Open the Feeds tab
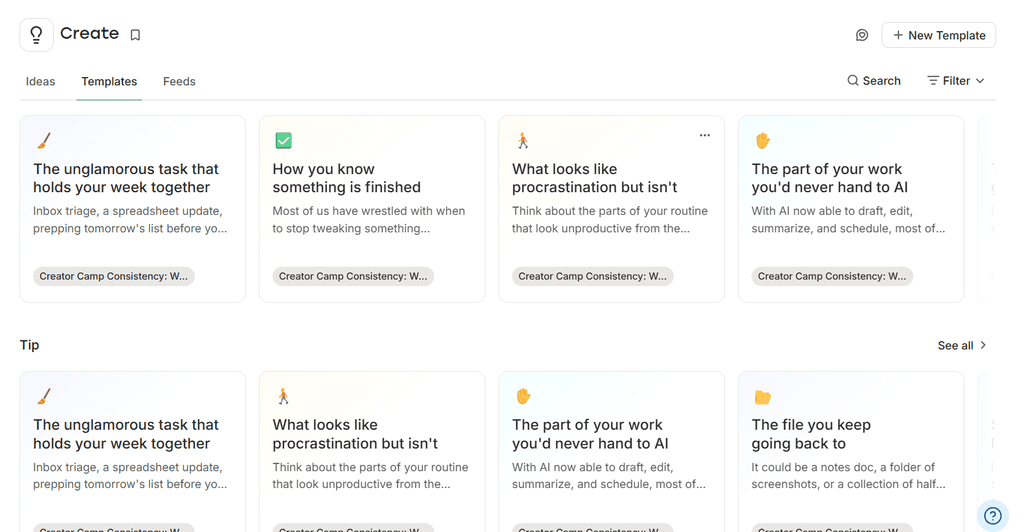1024x532 pixels. click(179, 82)
